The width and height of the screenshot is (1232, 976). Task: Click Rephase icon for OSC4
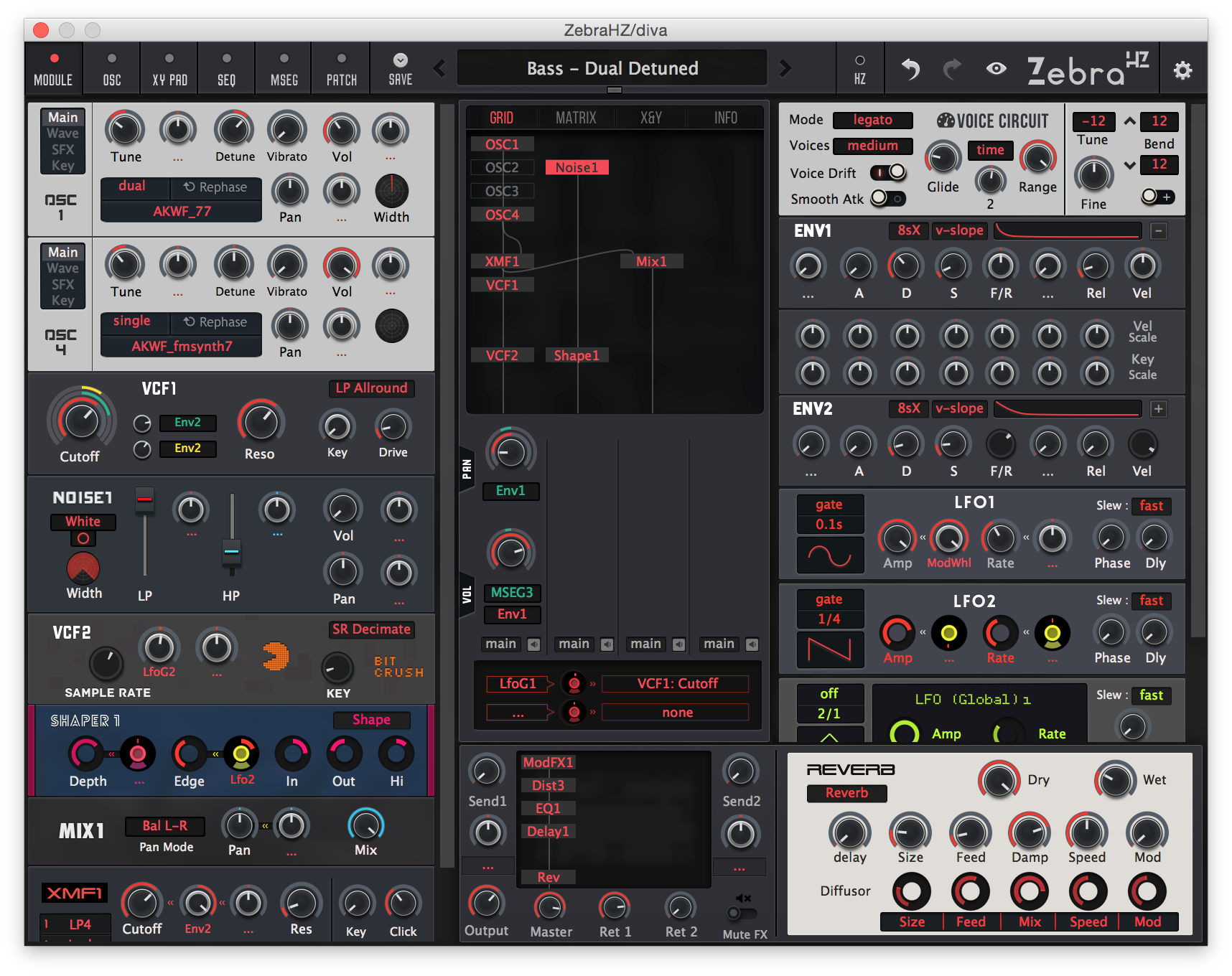point(190,322)
